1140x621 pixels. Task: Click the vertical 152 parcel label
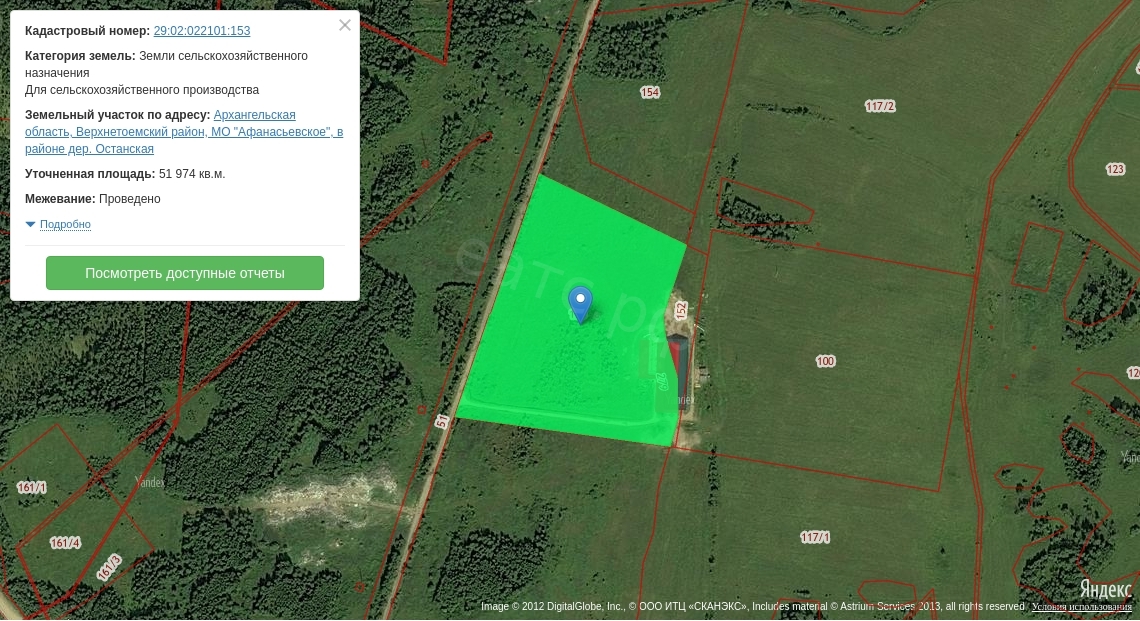tap(681, 310)
